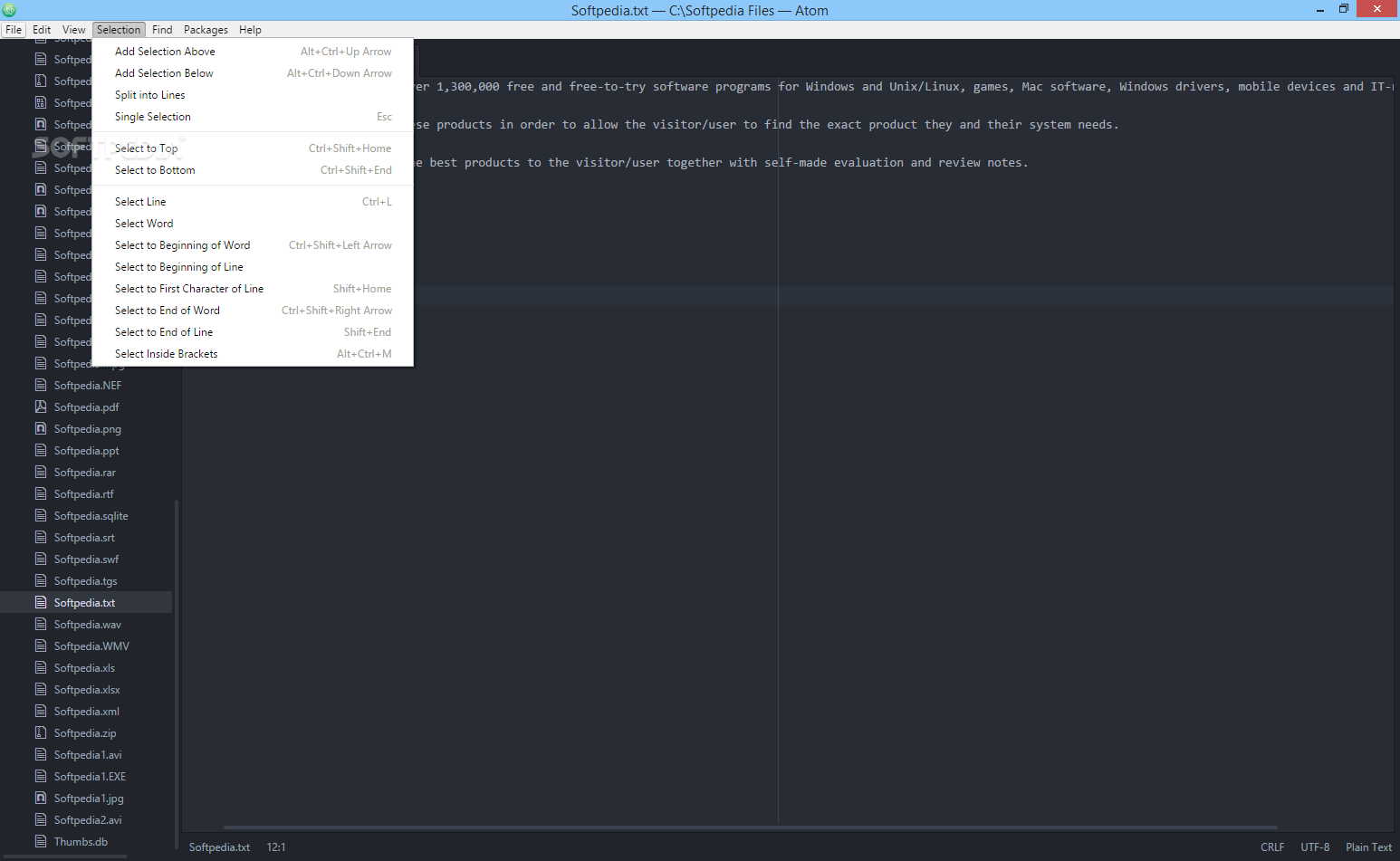Click the file icon beside Softpedia.srt
The width and height of the screenshot is (1400, 861).
pos(41,537)
